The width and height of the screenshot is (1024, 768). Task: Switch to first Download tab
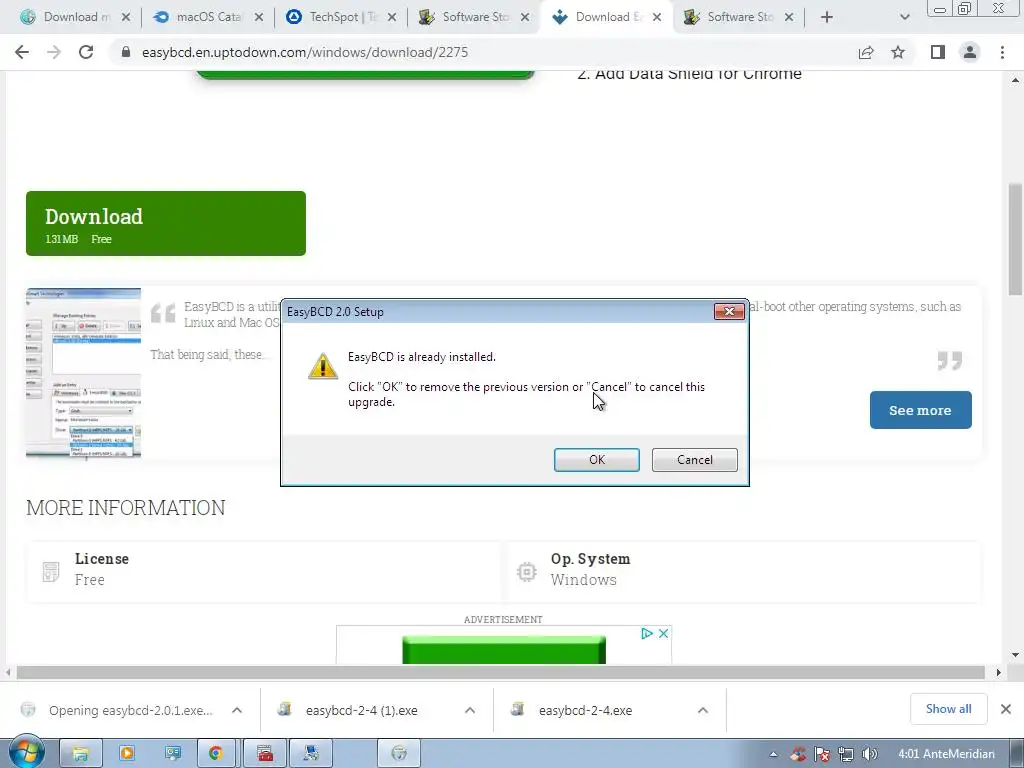[x=75, y=17]
